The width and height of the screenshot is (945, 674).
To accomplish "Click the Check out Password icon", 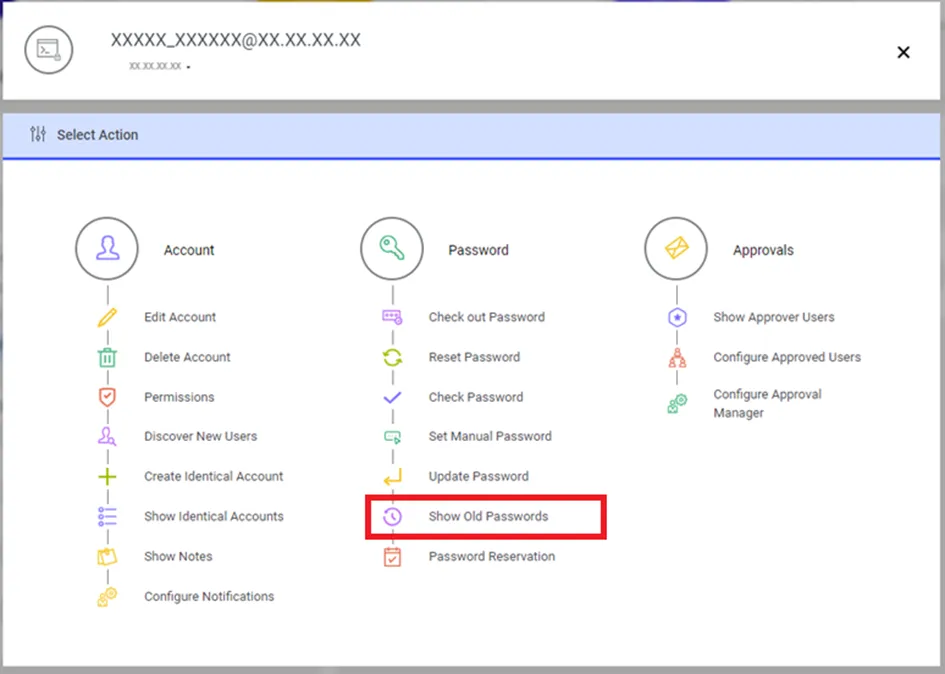I will pos(392,317).
